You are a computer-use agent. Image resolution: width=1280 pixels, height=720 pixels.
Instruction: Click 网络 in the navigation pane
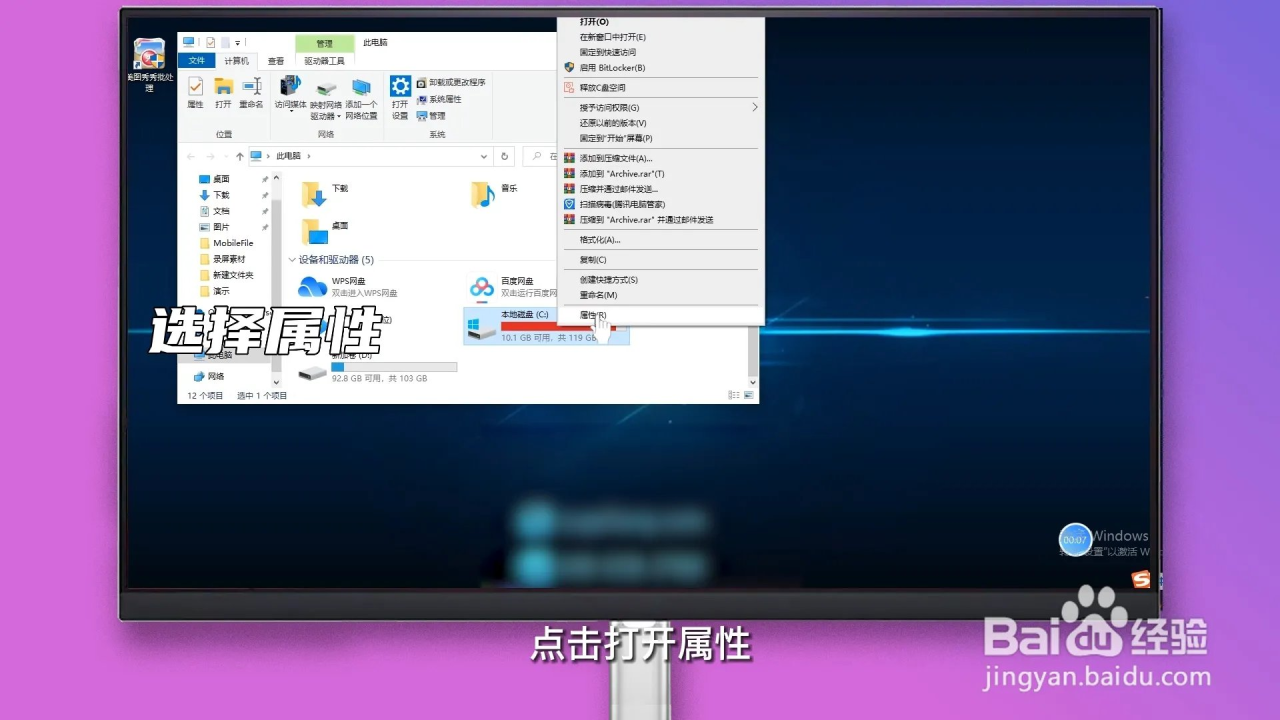[216, 376]
